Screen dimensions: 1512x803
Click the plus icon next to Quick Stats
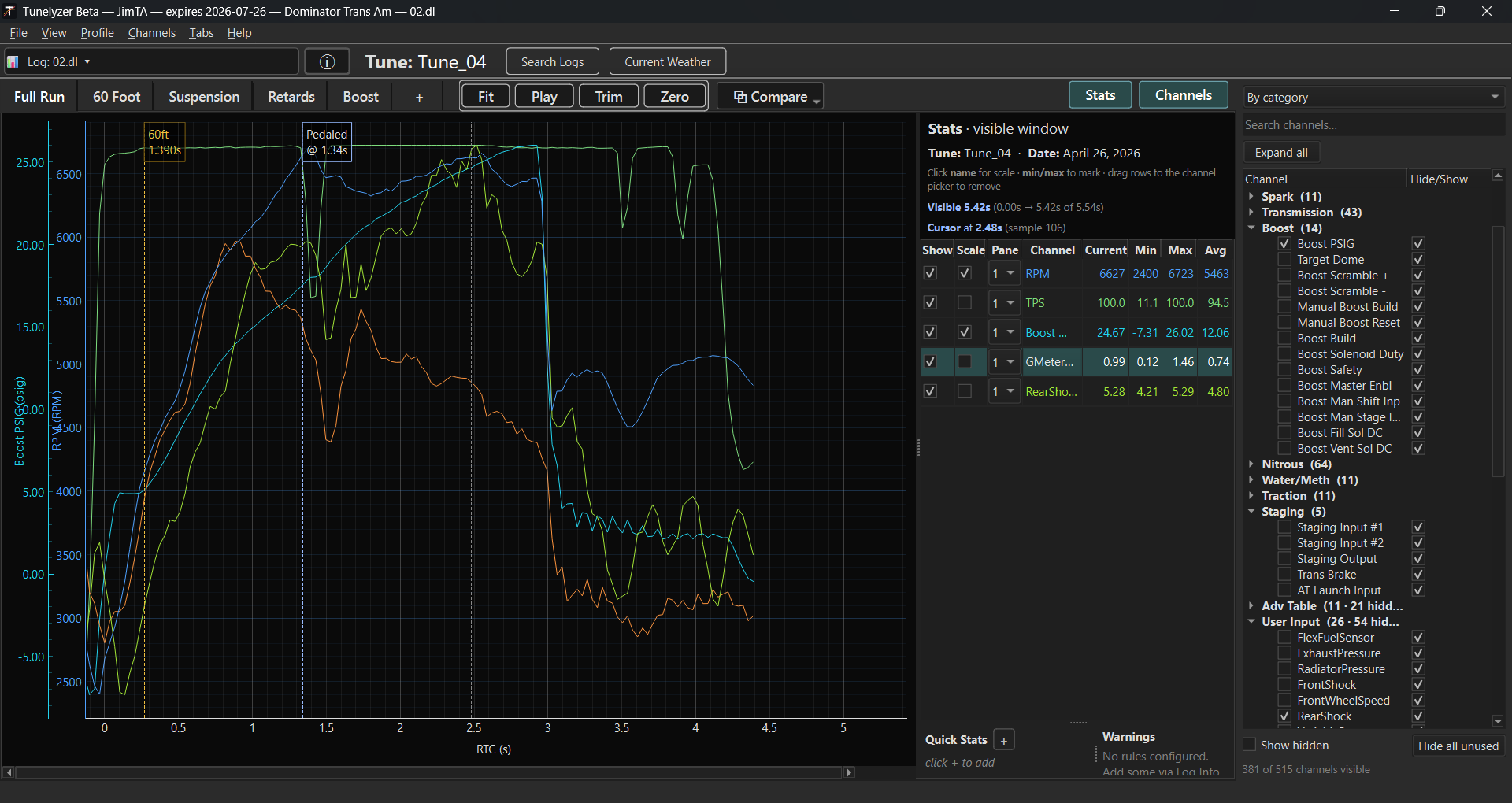[1004, 740]
